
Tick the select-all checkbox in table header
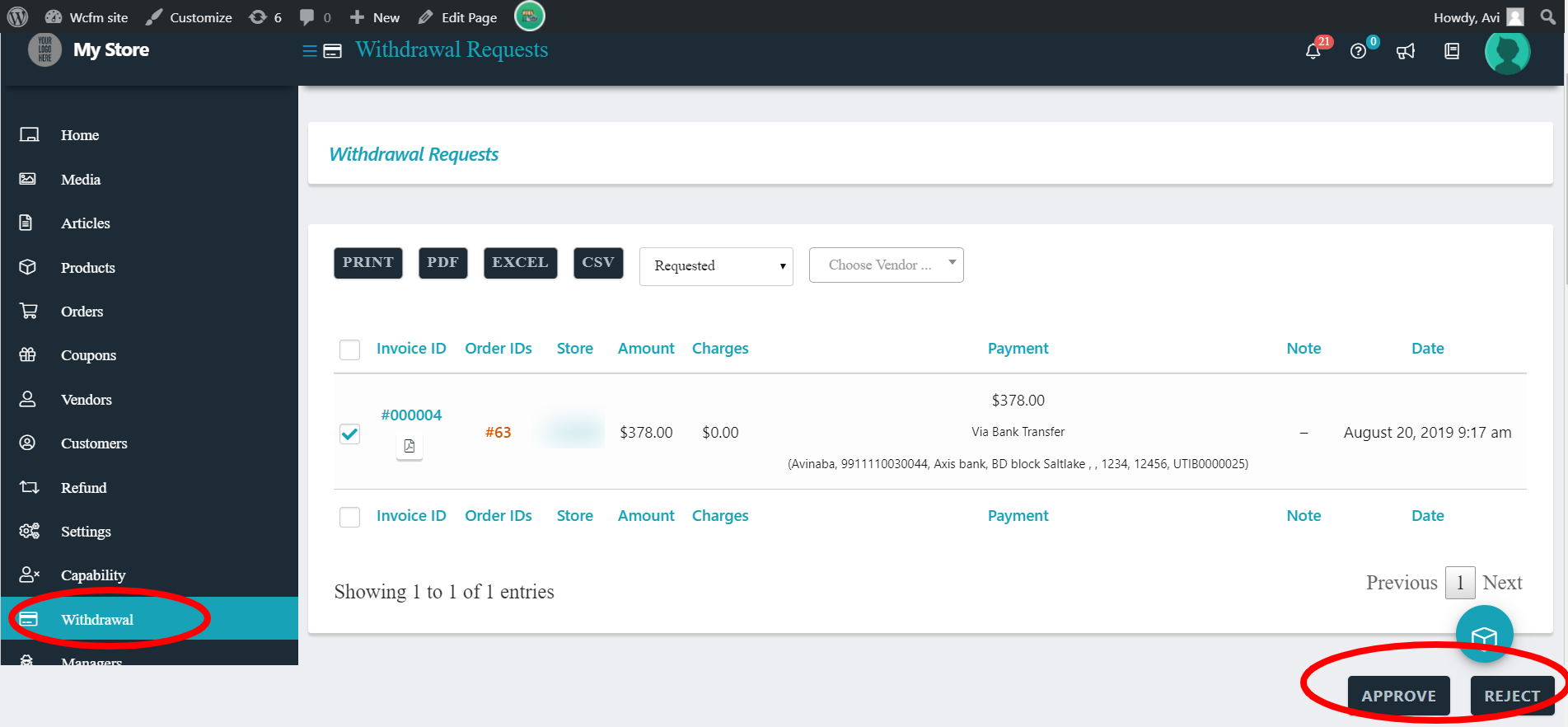click(x=349, y=349)
